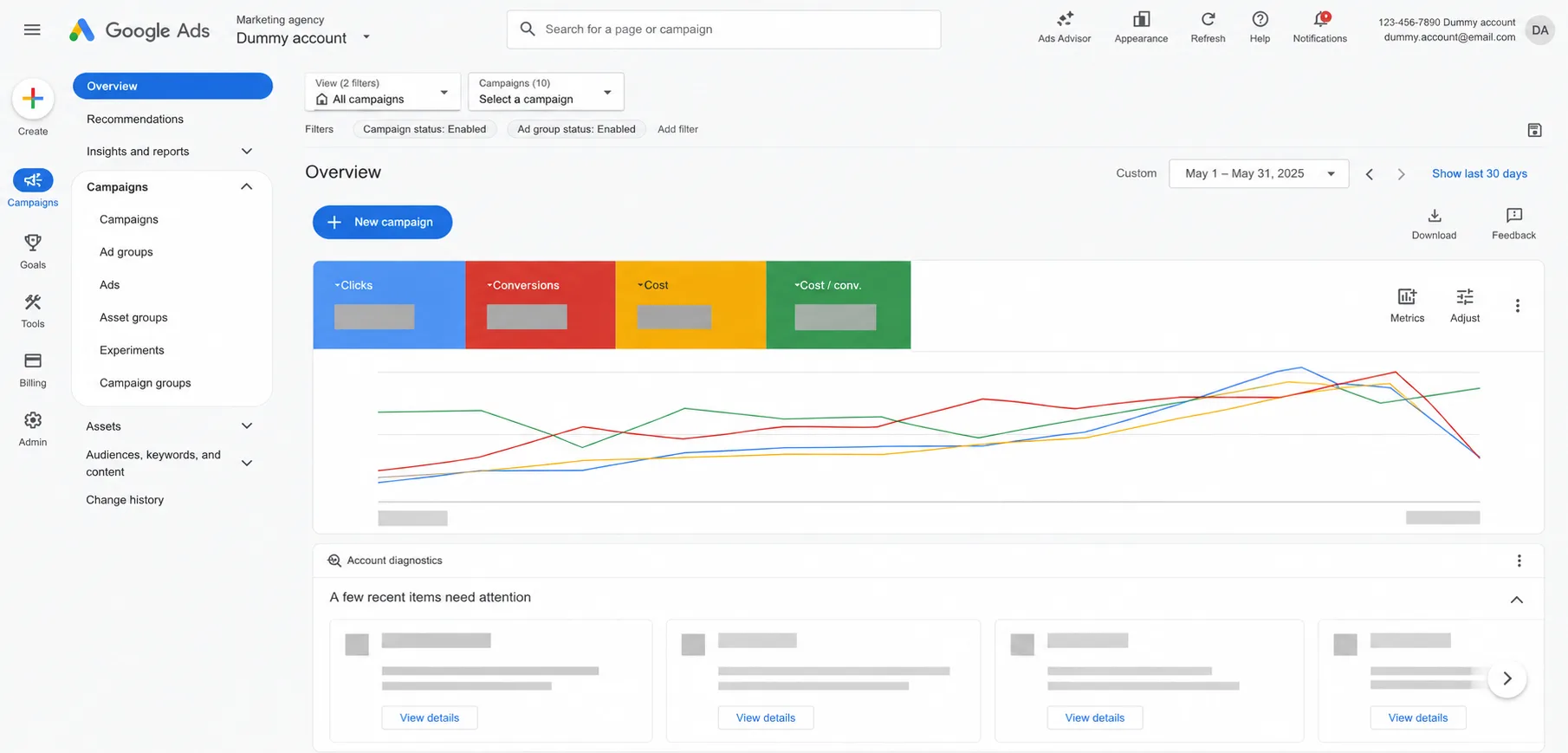Click Show last 30 days link
Viewport: 1568px width, 753px height.
click(x=1479, y=173)
